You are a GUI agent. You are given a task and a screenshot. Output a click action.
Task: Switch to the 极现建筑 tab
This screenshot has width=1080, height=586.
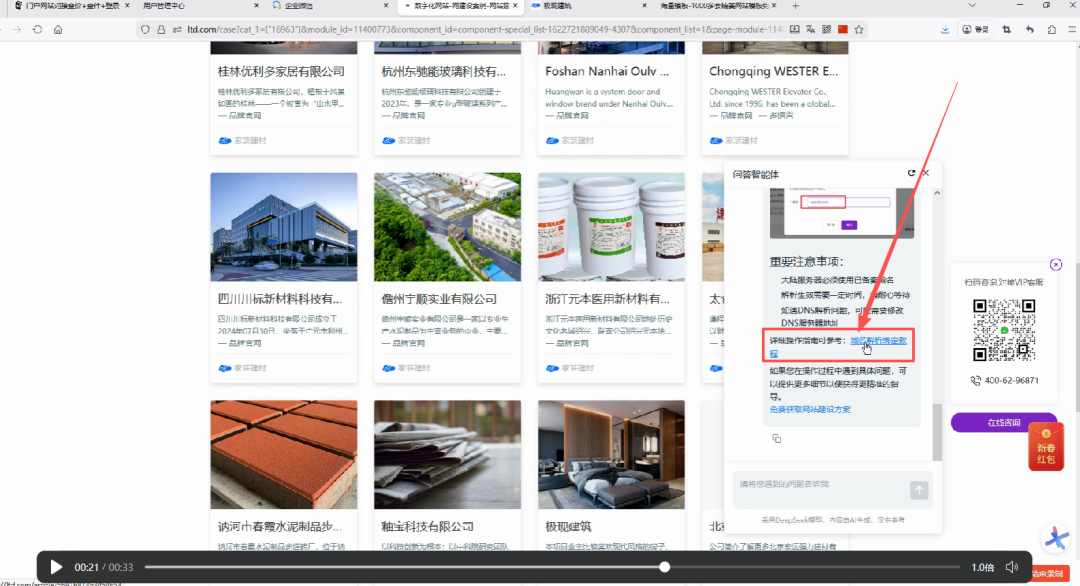click(557, 6)
